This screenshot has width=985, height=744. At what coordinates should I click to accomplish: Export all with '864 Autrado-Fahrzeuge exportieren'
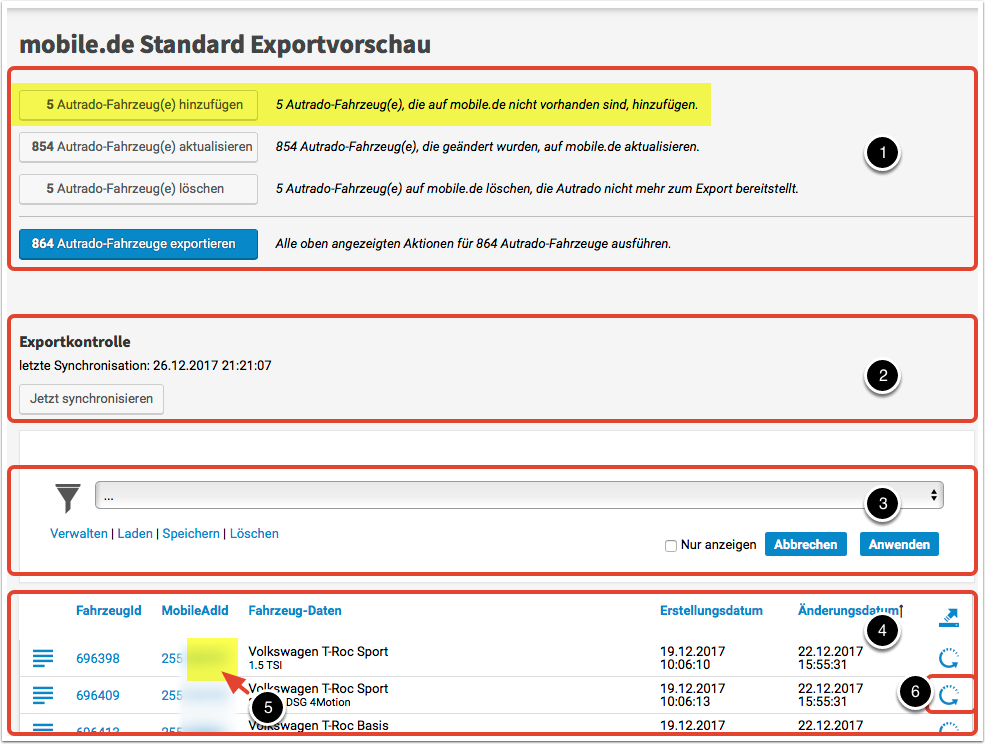[138, 244]
